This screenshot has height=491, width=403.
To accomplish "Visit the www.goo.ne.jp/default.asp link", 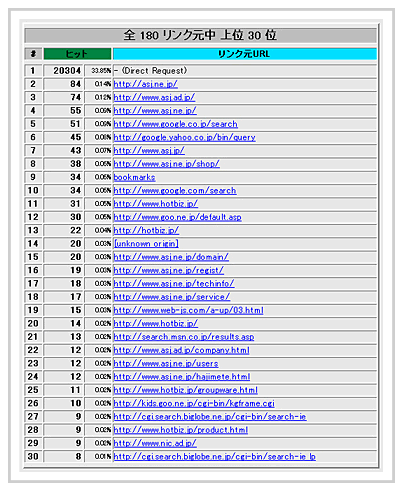I will 177,217.
